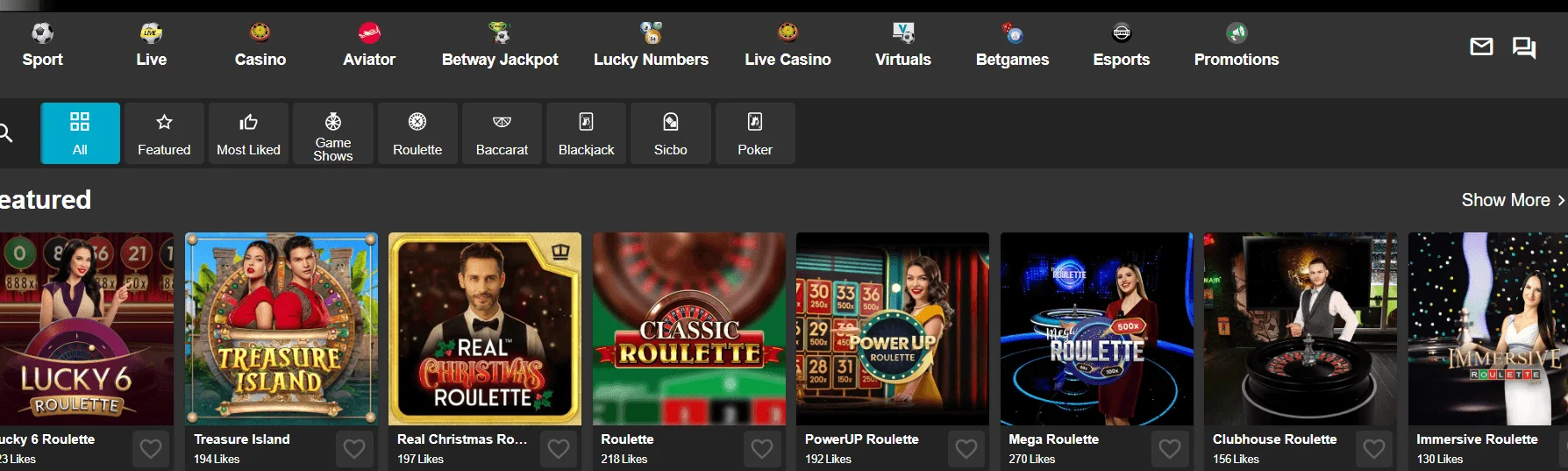Go to Lucky Numbers menu label
This screenshot has width=1568, height=471.
(x=652, y=60)
